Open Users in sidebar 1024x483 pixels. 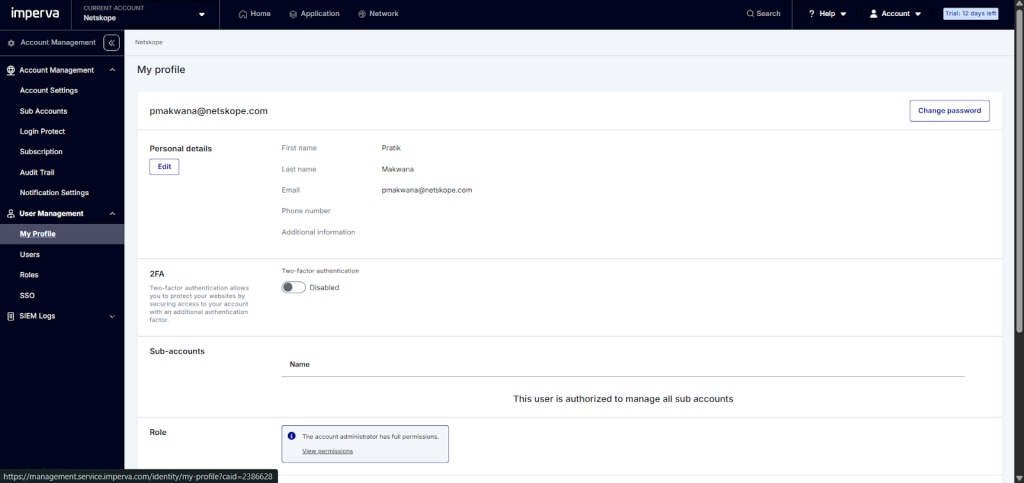click(x=29, y=255)
